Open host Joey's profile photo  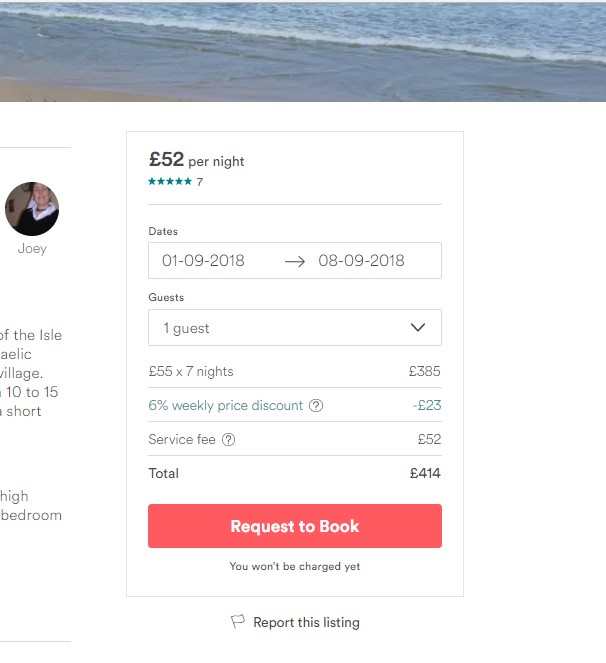tap(32, 209)
